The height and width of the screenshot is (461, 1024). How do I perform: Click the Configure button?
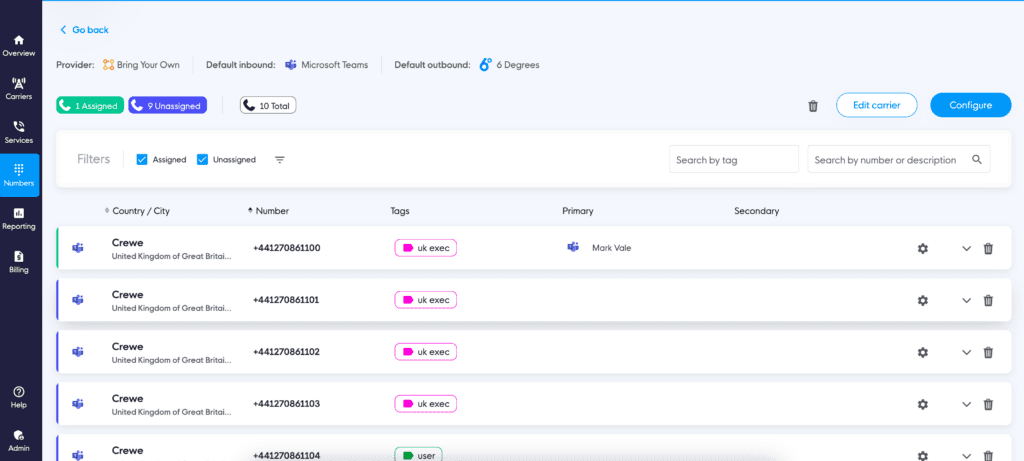[x=970, y=105]
